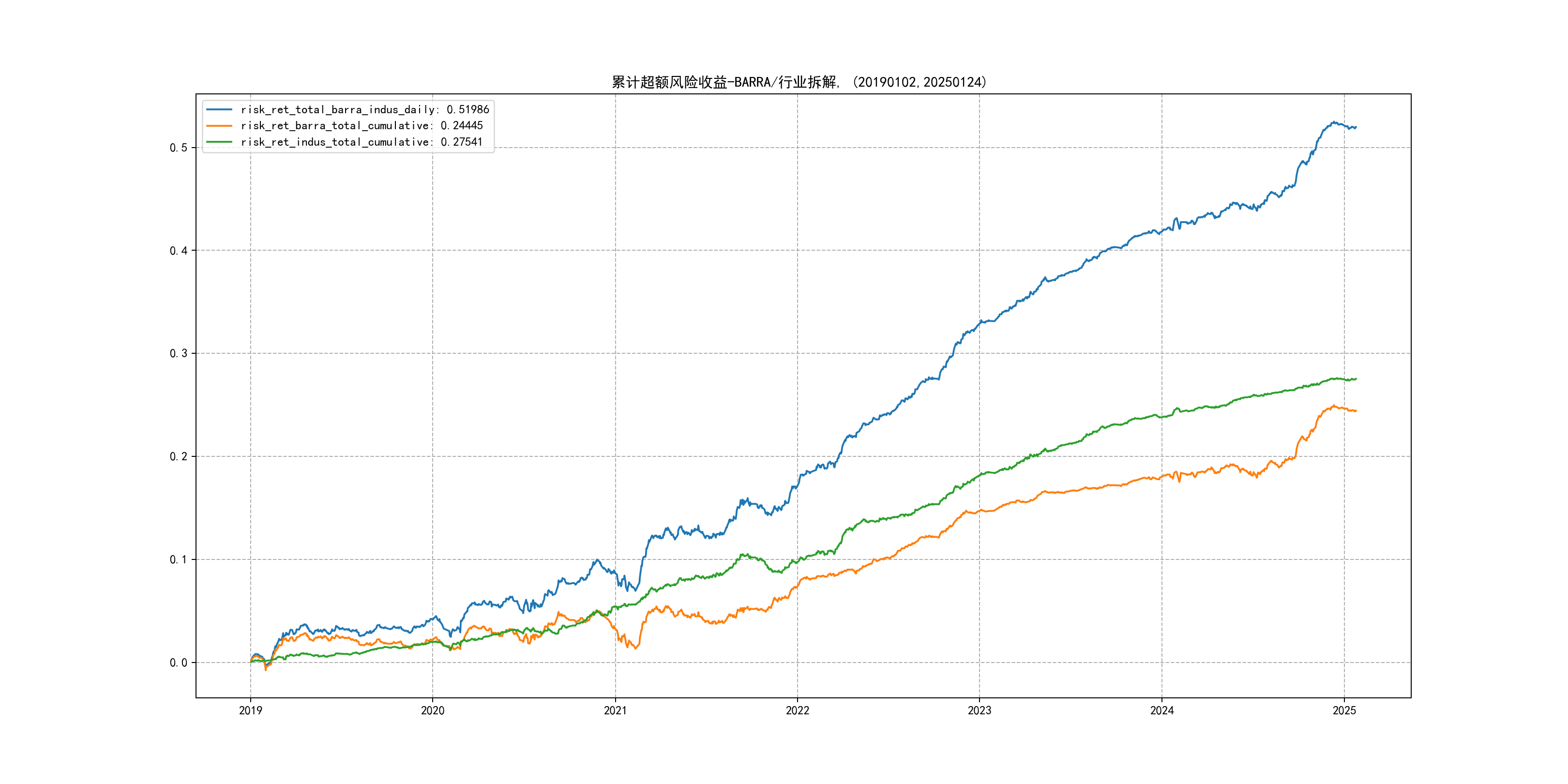
Task: Click the 2020 x-axis tick label
Action: tap(433, 710)
